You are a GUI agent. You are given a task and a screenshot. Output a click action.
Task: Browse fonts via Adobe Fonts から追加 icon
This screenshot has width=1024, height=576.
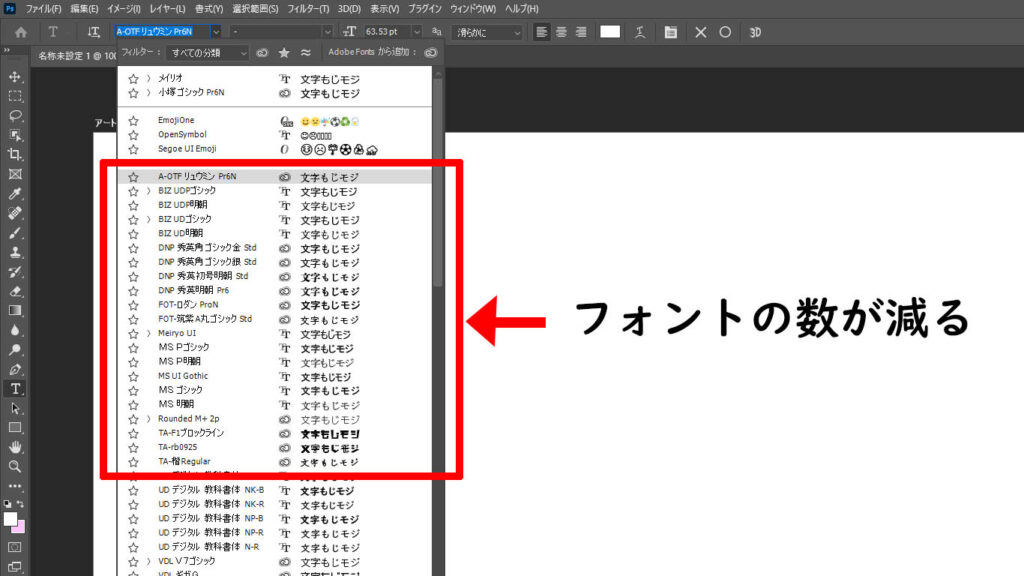[430, 52]
